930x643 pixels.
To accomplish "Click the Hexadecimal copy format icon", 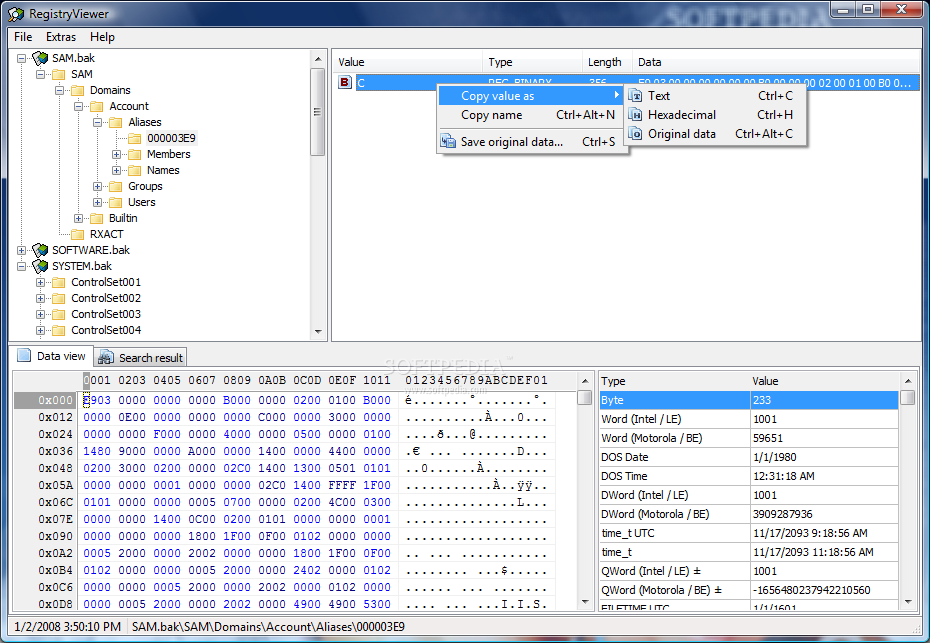I will 635,115.
